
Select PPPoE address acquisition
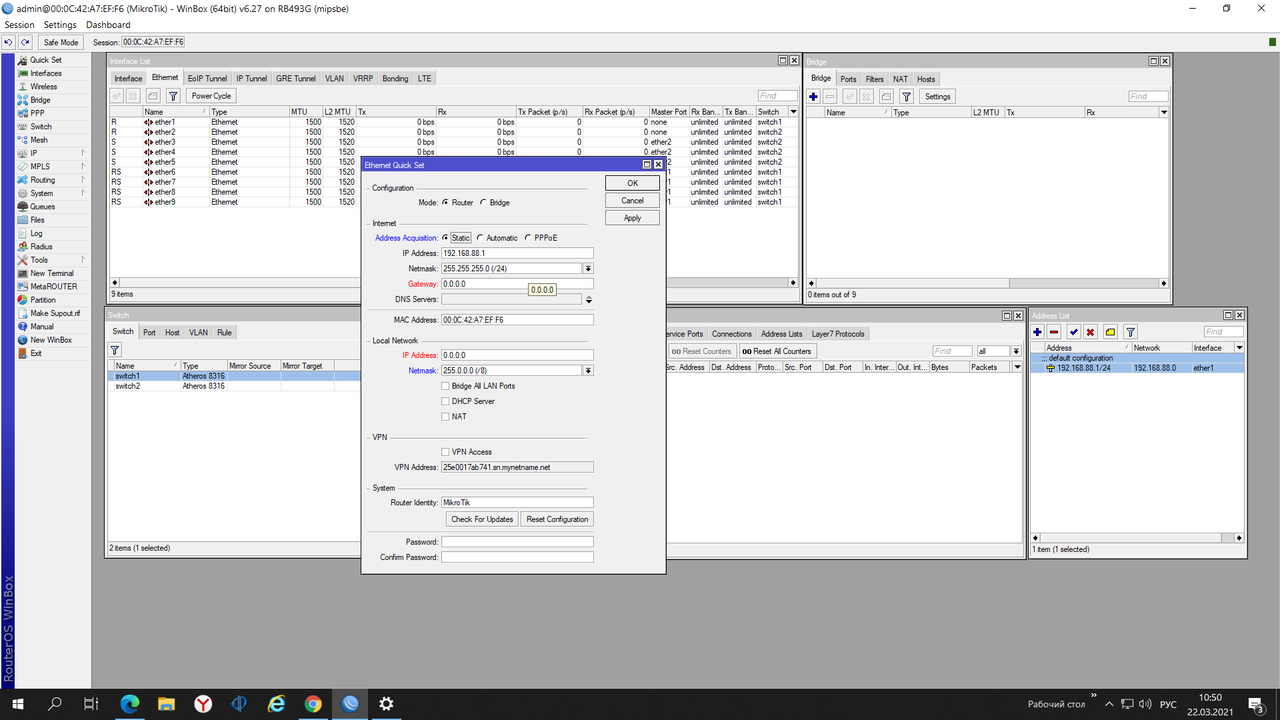[x=529, y=238]
